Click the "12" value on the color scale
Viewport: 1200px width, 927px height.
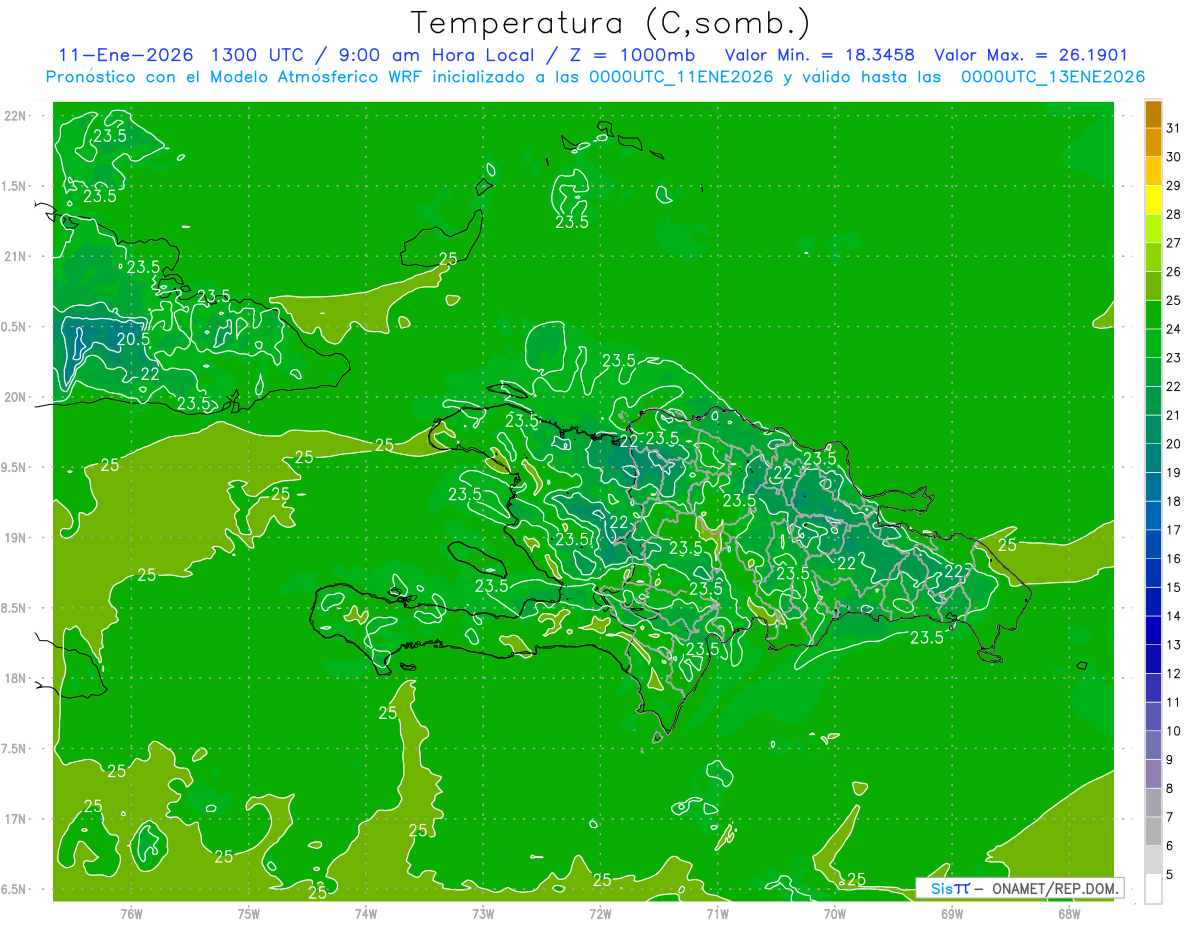pos(1174,673)
